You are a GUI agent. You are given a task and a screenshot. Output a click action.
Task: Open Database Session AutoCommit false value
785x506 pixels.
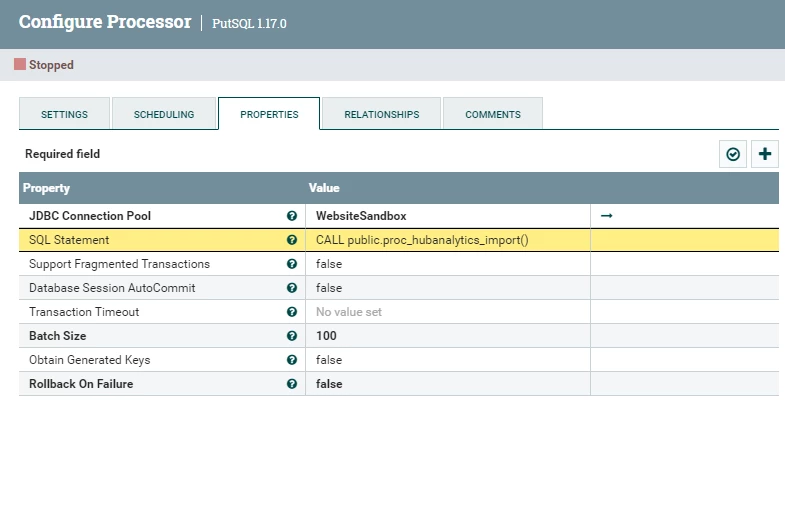[x=448, y=288]
